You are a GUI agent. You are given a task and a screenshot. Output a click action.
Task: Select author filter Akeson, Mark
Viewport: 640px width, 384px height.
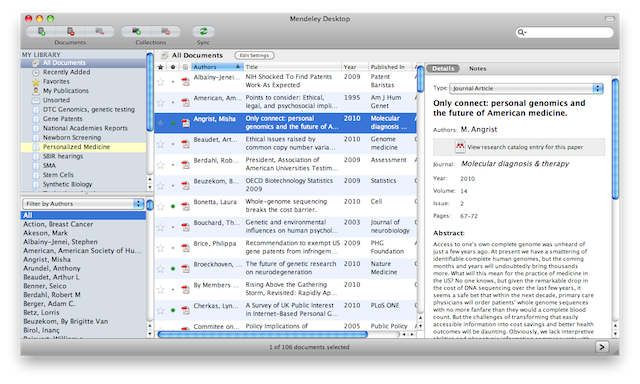pos(83,233)
